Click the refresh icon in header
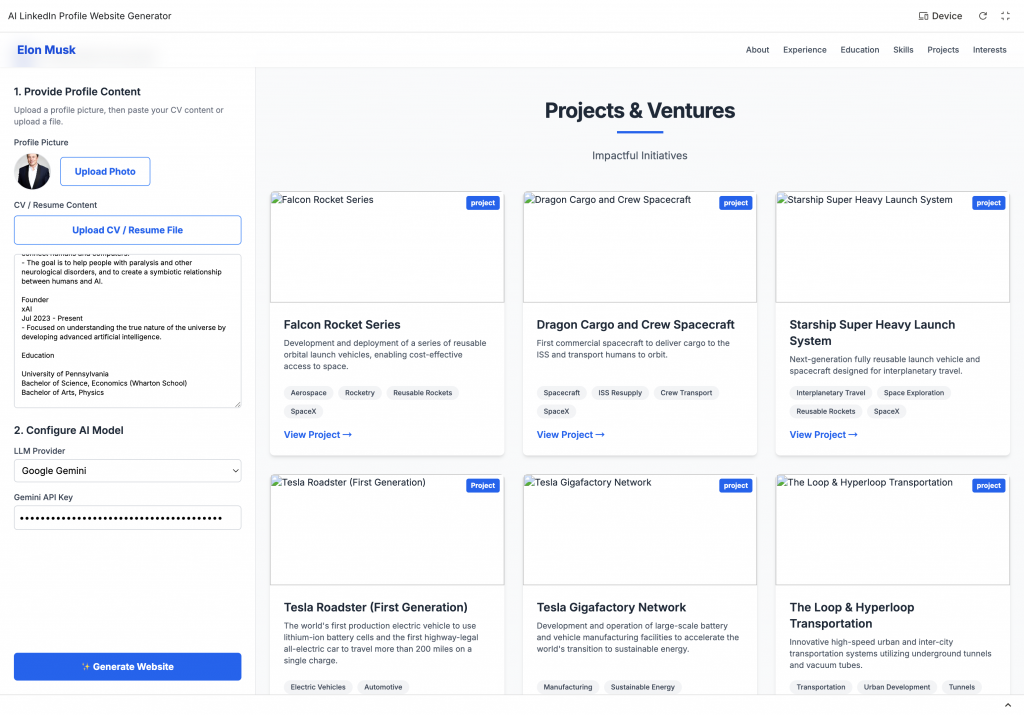 982,16
